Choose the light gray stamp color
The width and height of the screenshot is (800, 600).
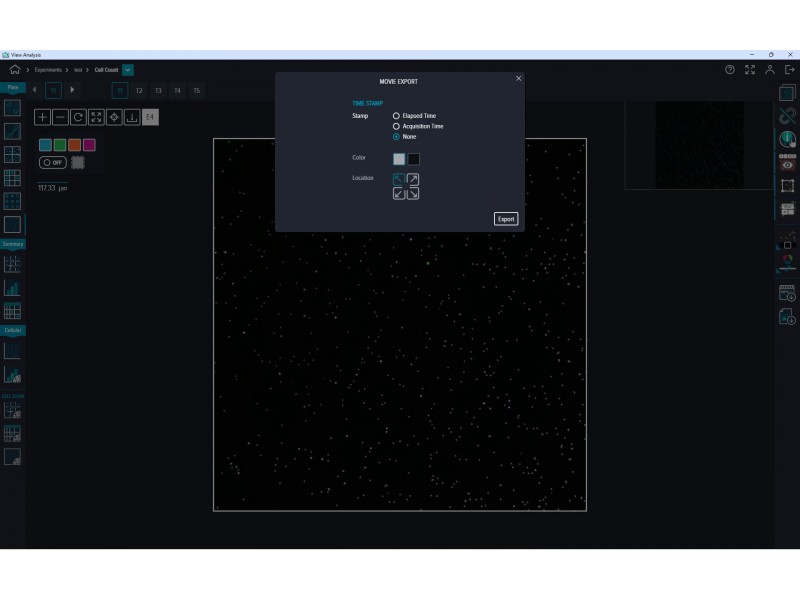click(399, 159)
